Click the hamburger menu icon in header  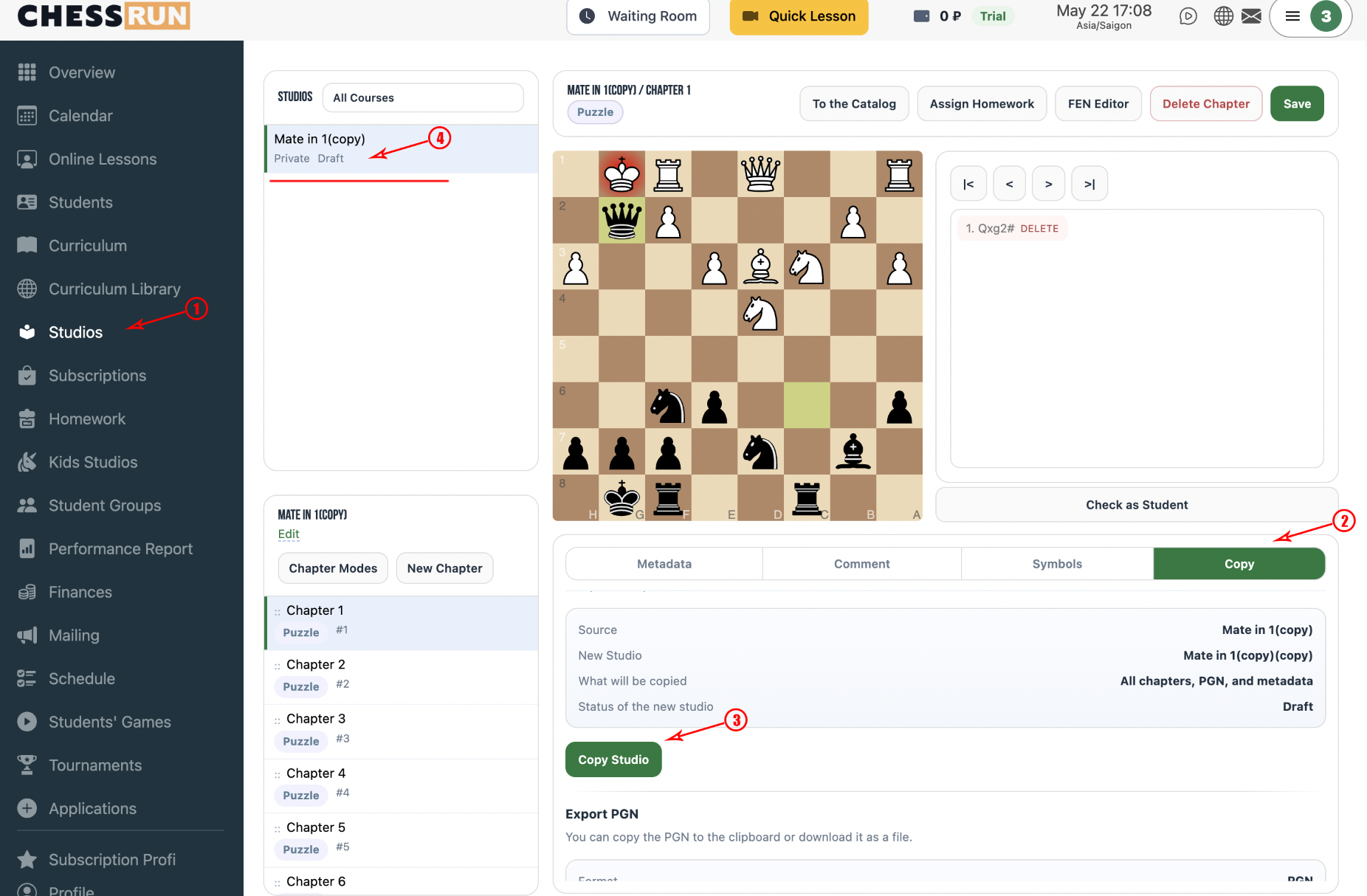pyautogui.click(x=1292, y=16)
